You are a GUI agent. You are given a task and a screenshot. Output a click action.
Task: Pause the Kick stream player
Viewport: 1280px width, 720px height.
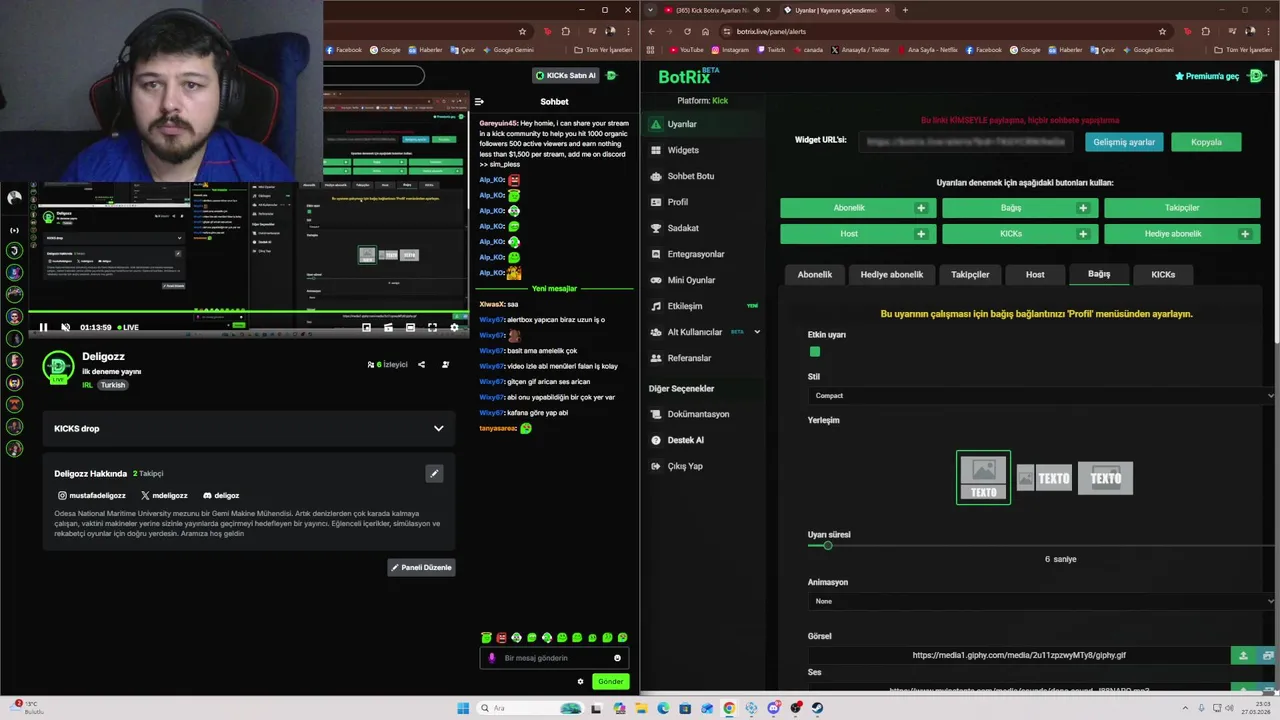[43, 327]
